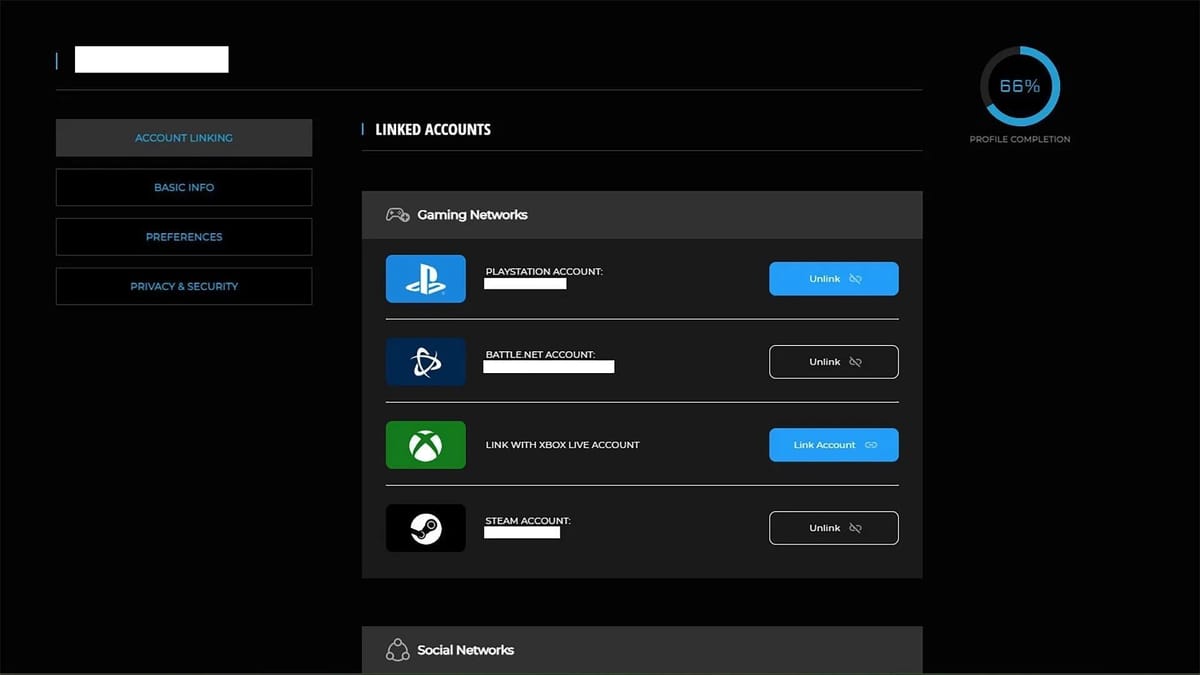Unlink the PlayStation account

[x=833, y=279]
